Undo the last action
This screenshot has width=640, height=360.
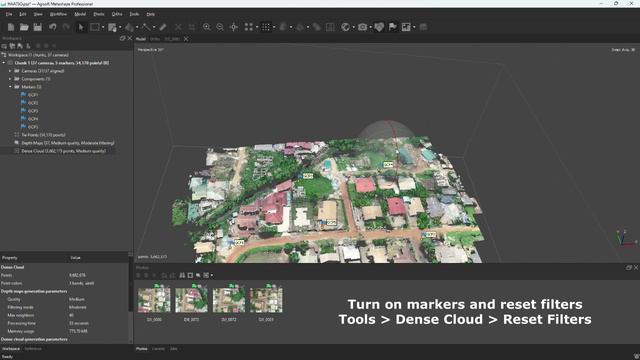53,27
